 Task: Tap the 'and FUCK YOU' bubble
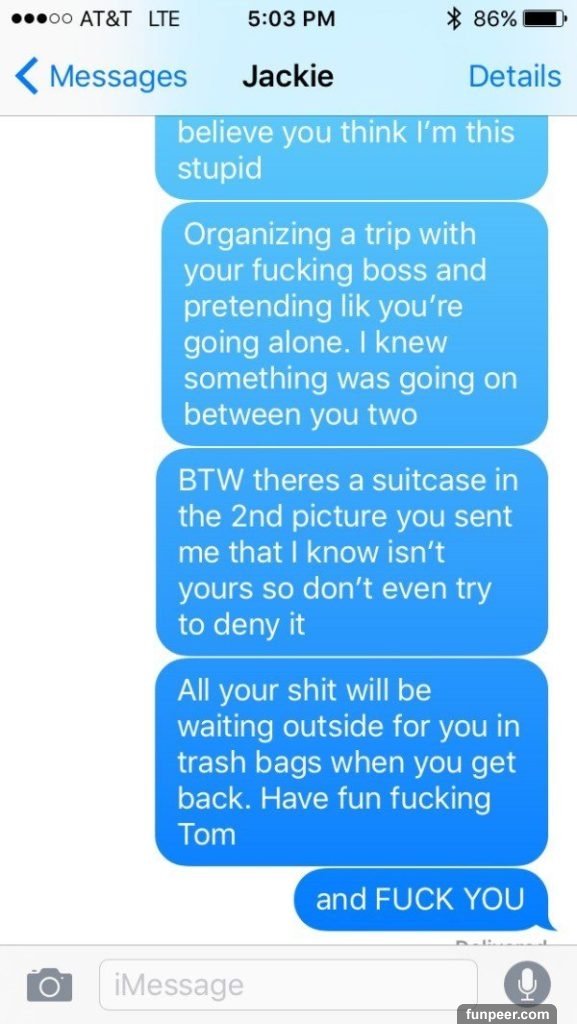[x=421, y=900]
